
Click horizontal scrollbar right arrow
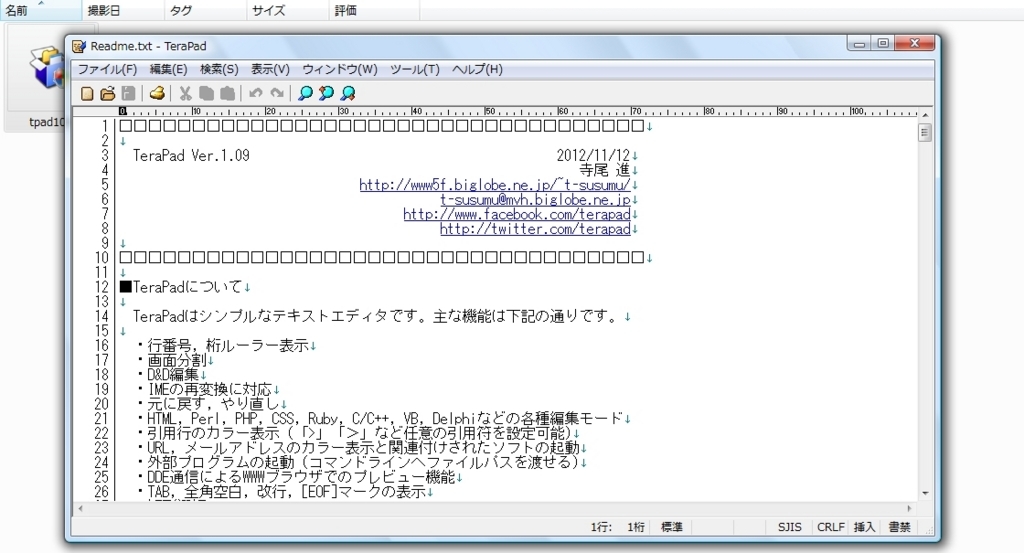(909, 508)
